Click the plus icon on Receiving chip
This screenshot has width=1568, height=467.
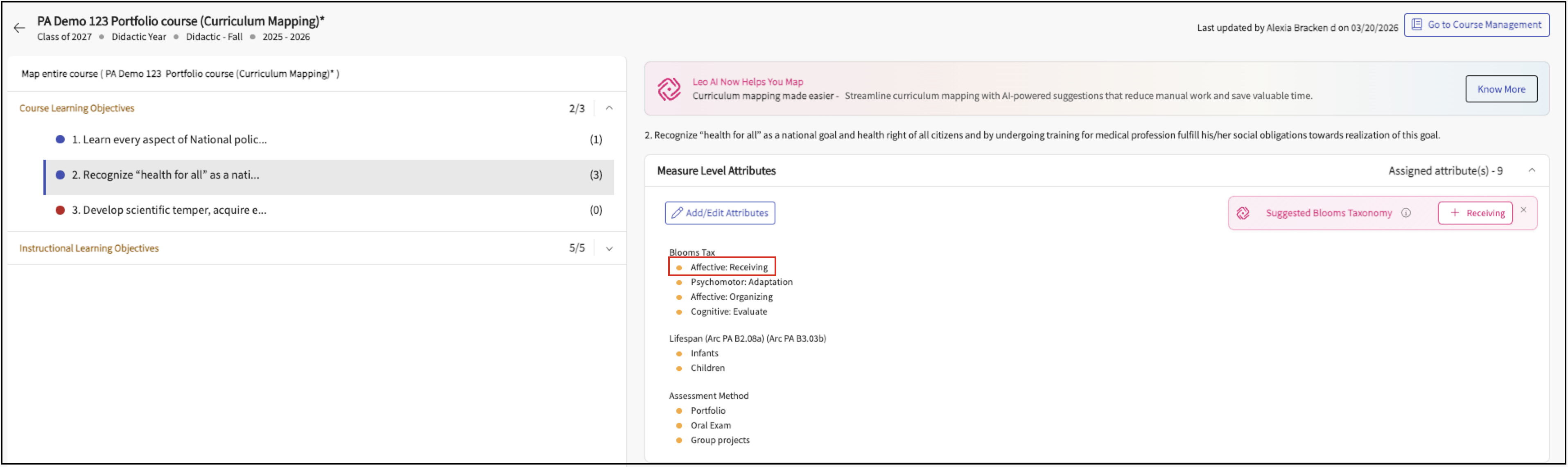[x=1454, y=213]
